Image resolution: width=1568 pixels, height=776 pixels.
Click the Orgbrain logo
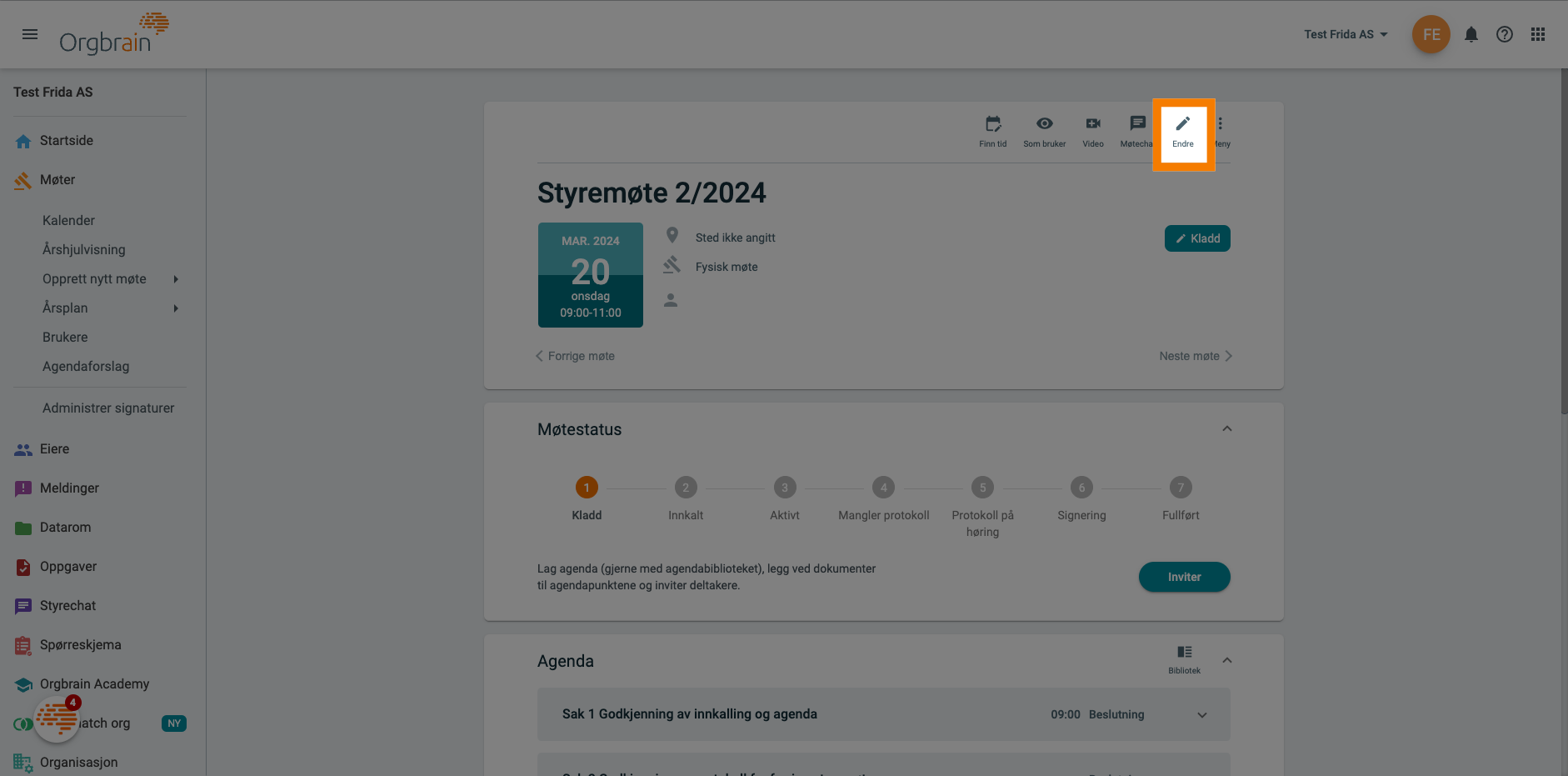113,34
